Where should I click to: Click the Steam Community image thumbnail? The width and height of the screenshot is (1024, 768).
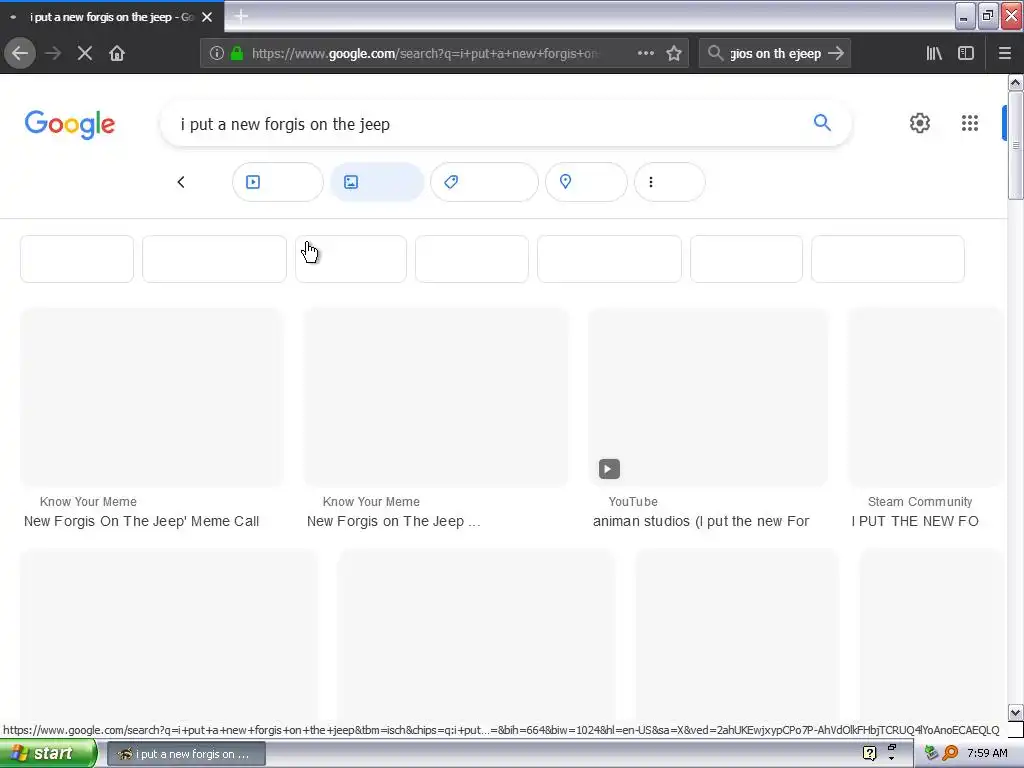coord(925,397)
